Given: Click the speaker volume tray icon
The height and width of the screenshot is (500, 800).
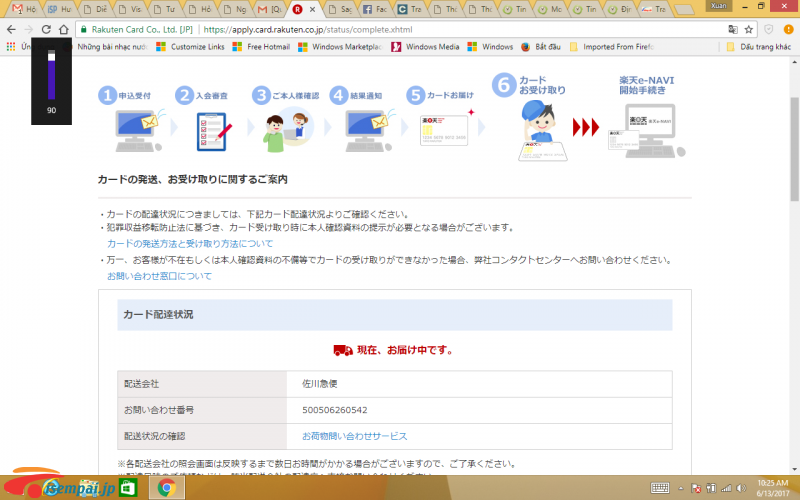Looking at the screenshot, I should [x=741, y=488].
